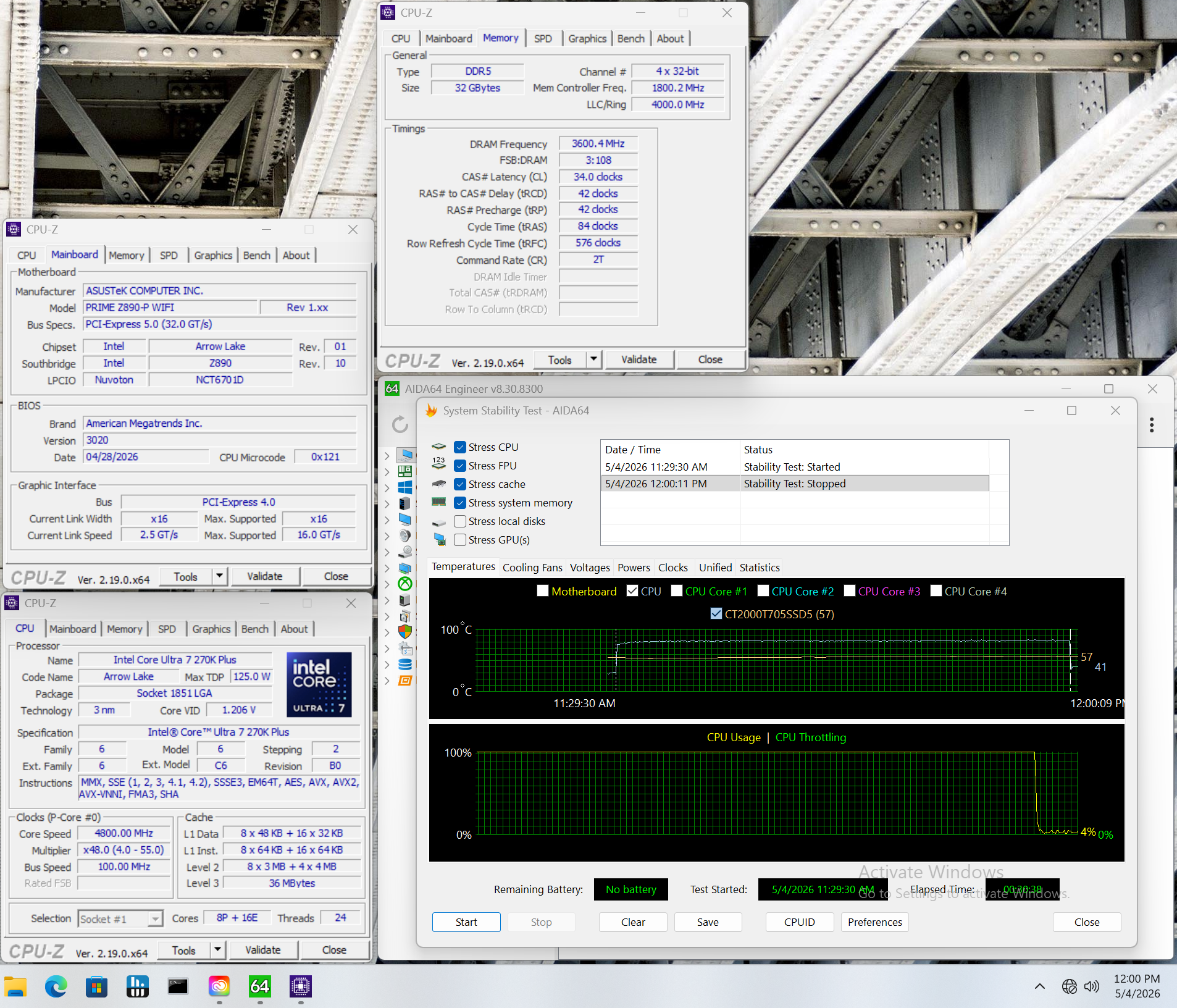Select the Computer node icon in AIDA64 tree
This screenshot has width=1177, height=1008.
coord(405,456)
